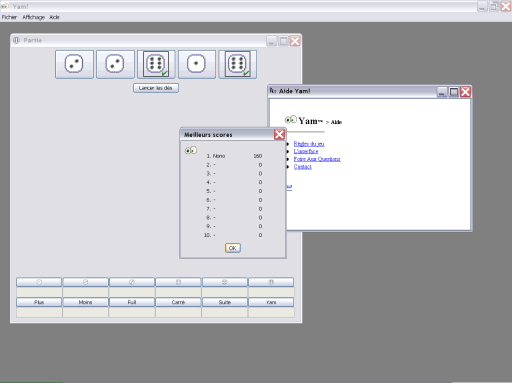
Task: Open the Foire Aux Questions link
Action: click(x=317, y=159)
